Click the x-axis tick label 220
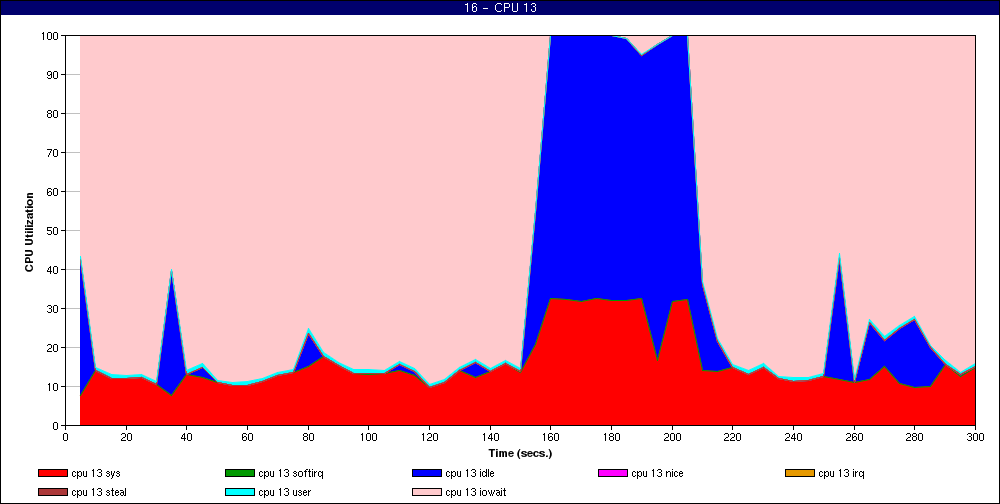 [x=733, y=437]
